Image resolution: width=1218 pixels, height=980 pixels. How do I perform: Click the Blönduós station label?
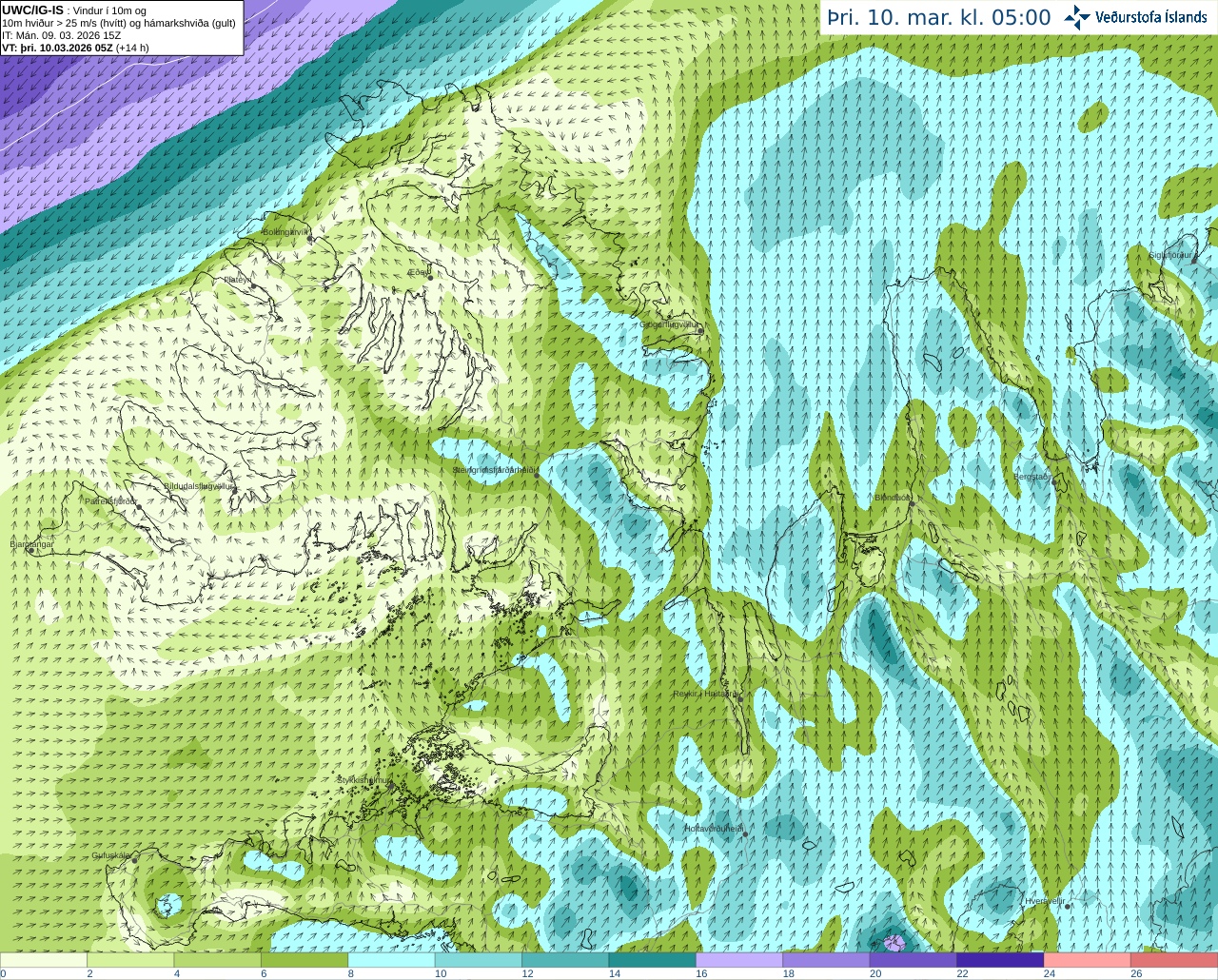point(893,498)
